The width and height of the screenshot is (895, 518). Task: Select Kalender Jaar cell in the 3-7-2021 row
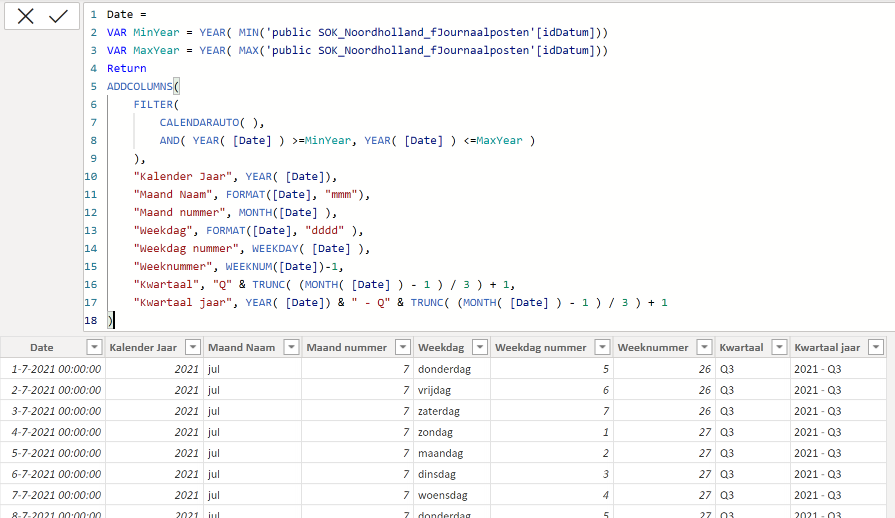point(154,411)
